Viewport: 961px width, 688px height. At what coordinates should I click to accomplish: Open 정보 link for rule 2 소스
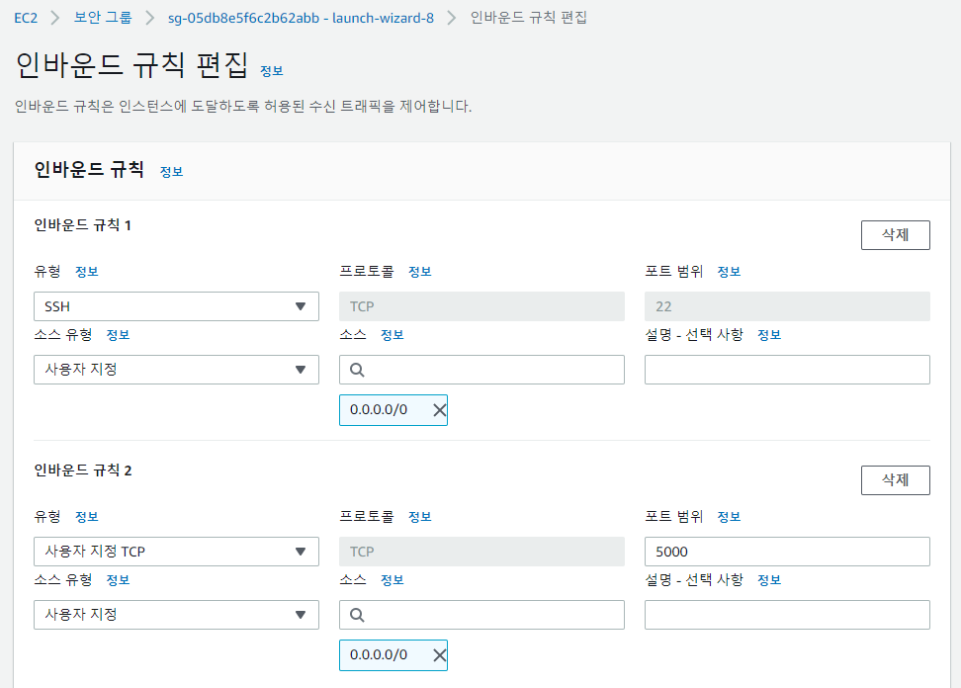pos(392,580)
